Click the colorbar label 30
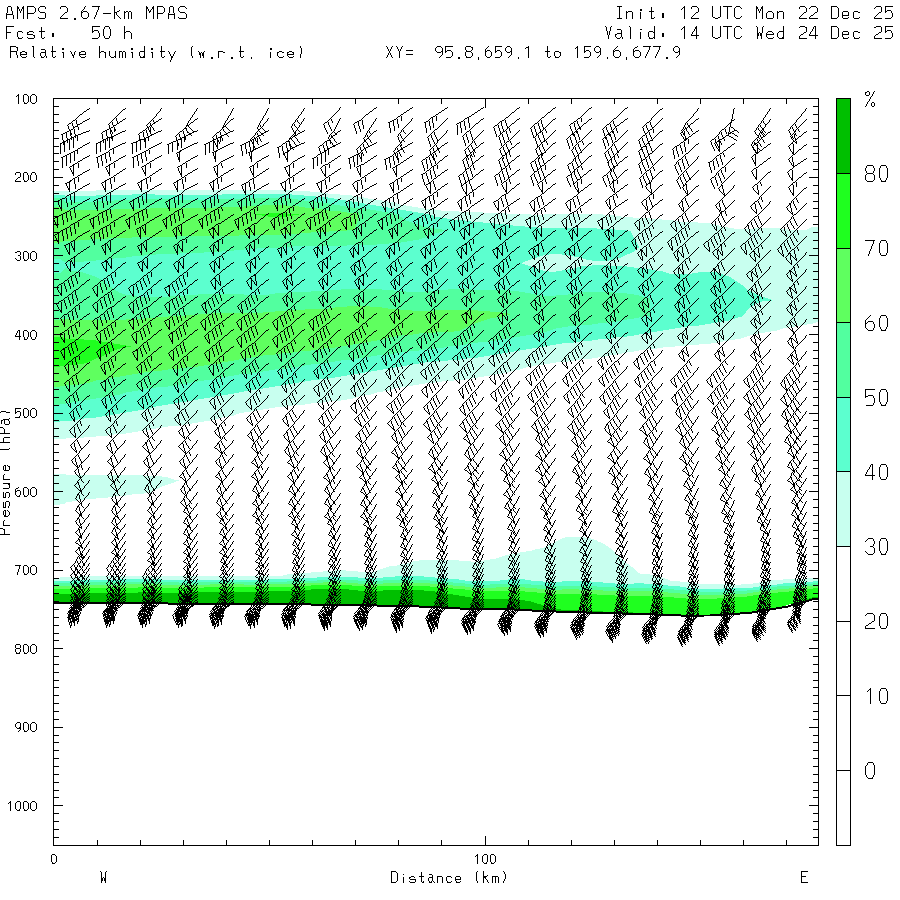The image size is (900, 900). [876, 547]
